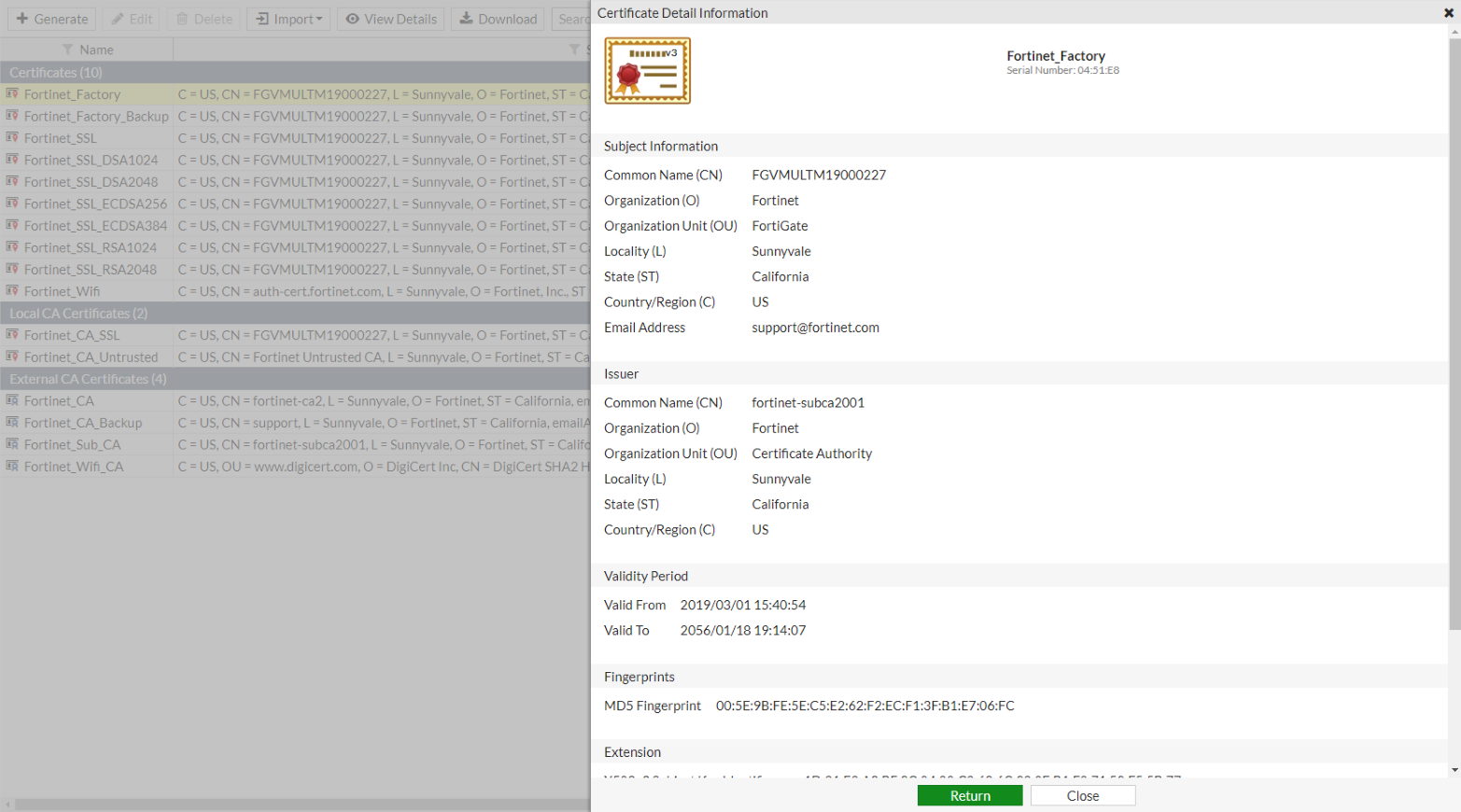Click the filter icon in Name column header
The height and width of the screenshot is (812, 1461).
[67, 49]
